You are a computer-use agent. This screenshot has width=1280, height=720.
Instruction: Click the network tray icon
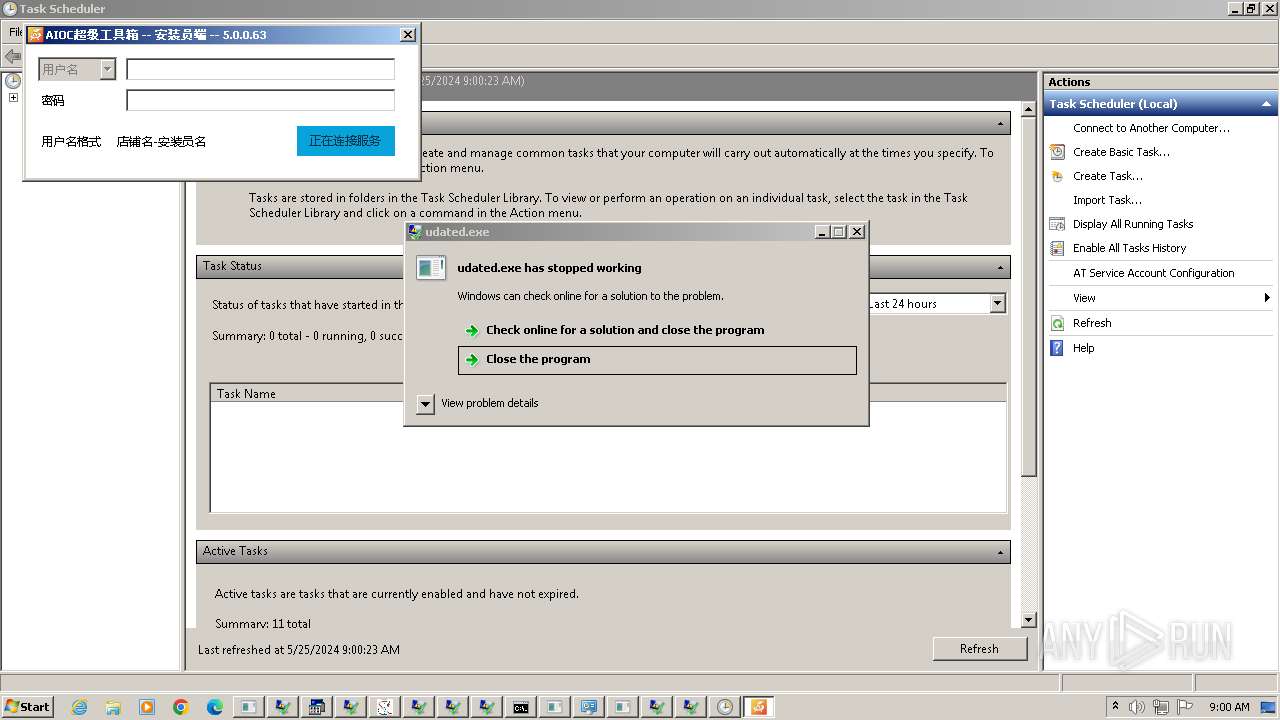click(x=1162, y=707)
